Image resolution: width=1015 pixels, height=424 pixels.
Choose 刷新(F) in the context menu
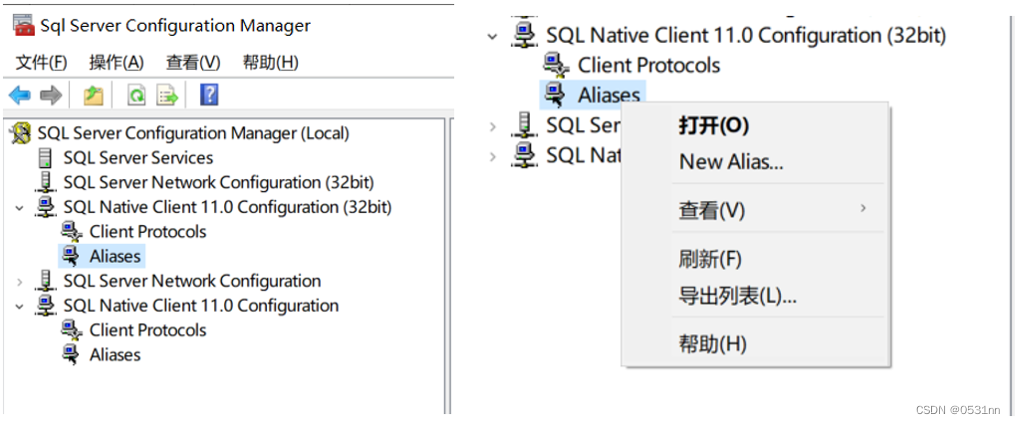point(709,260)
